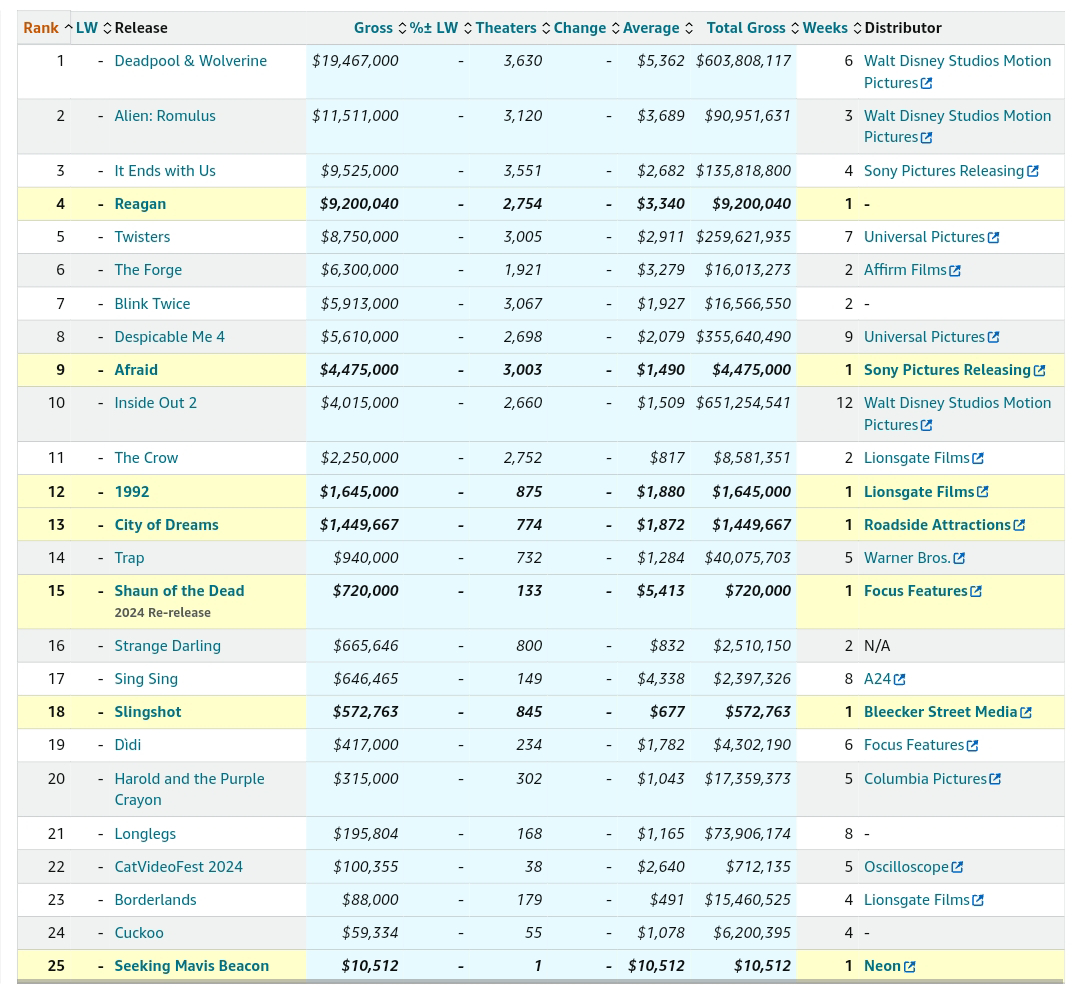Click external link icon in Inside Out 2 row
The width and height of the screenshot is (1080, 991).
point(926,426)
